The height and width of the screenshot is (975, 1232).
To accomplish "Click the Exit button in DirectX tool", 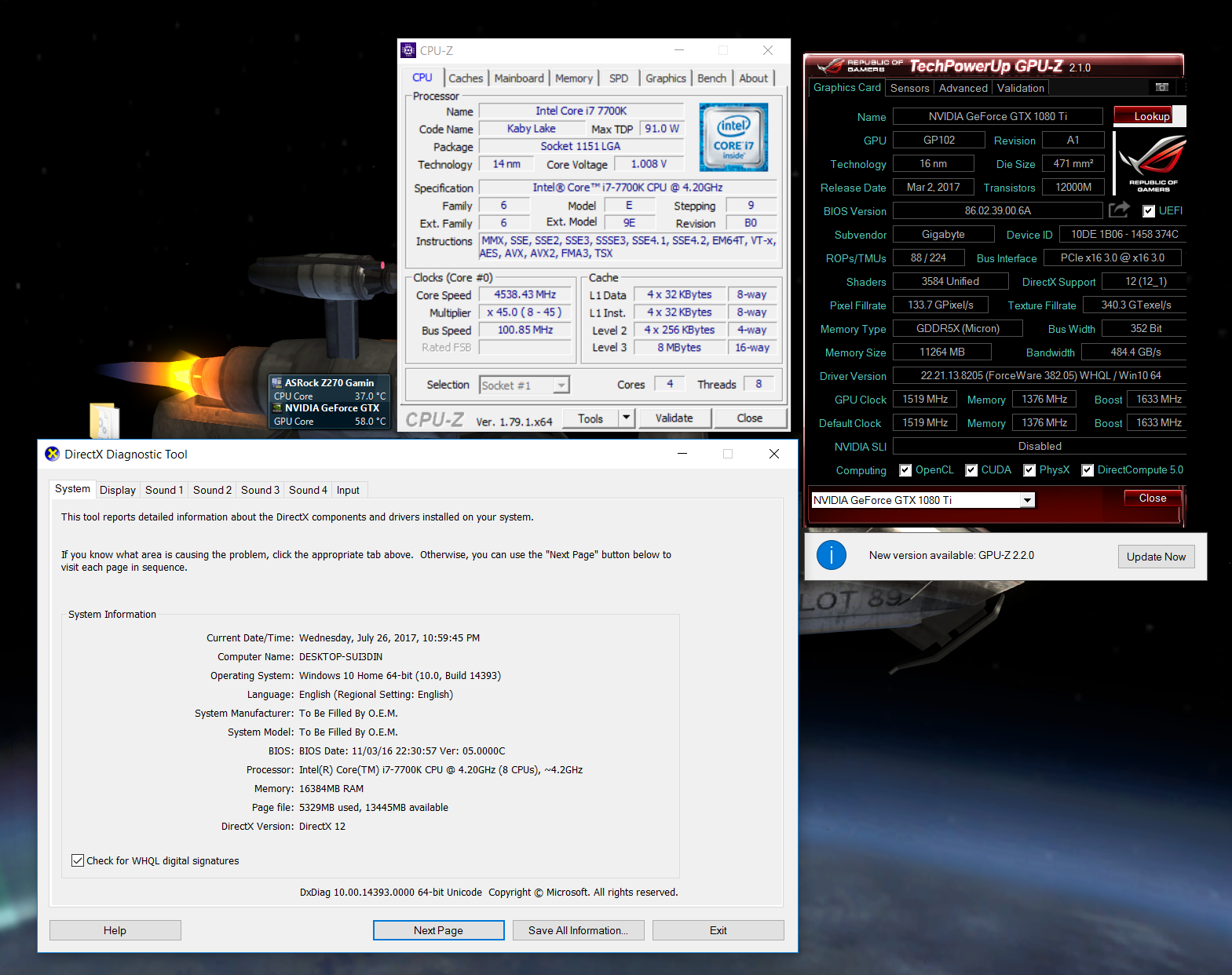I will click(x=718, y=930).
